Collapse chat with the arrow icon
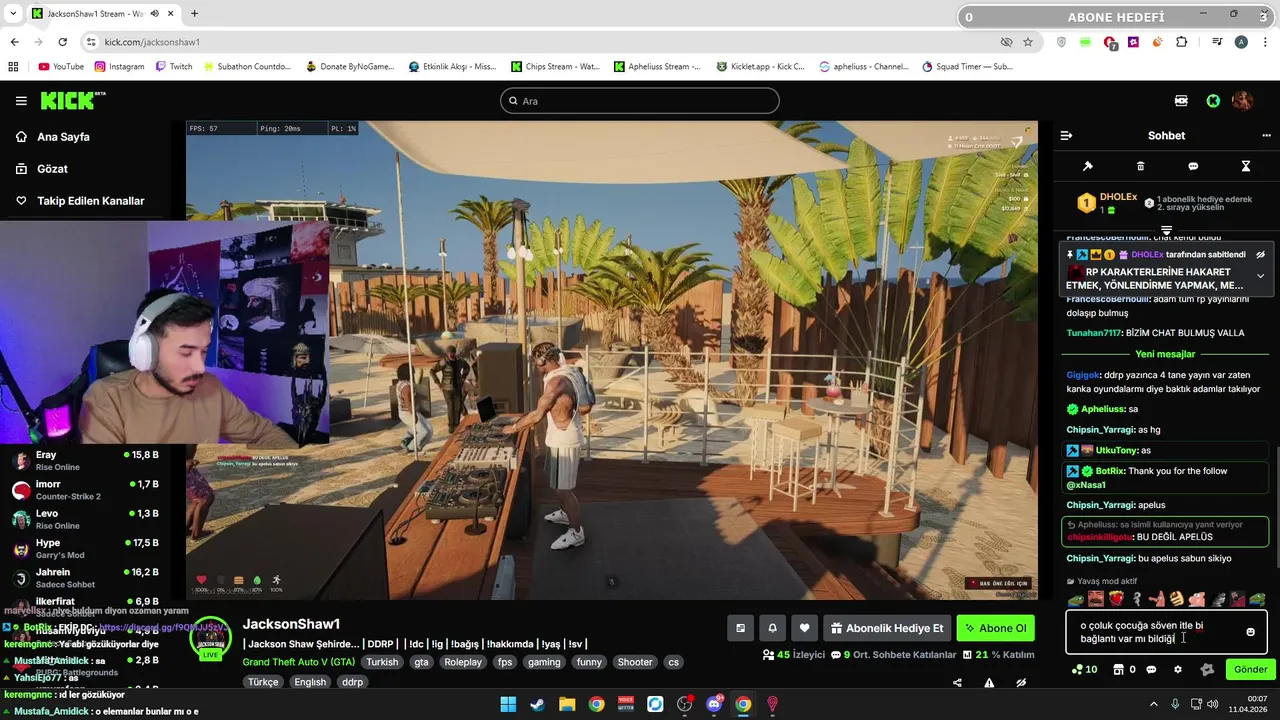1280x720 pixels. click(x=1066, y=135)
